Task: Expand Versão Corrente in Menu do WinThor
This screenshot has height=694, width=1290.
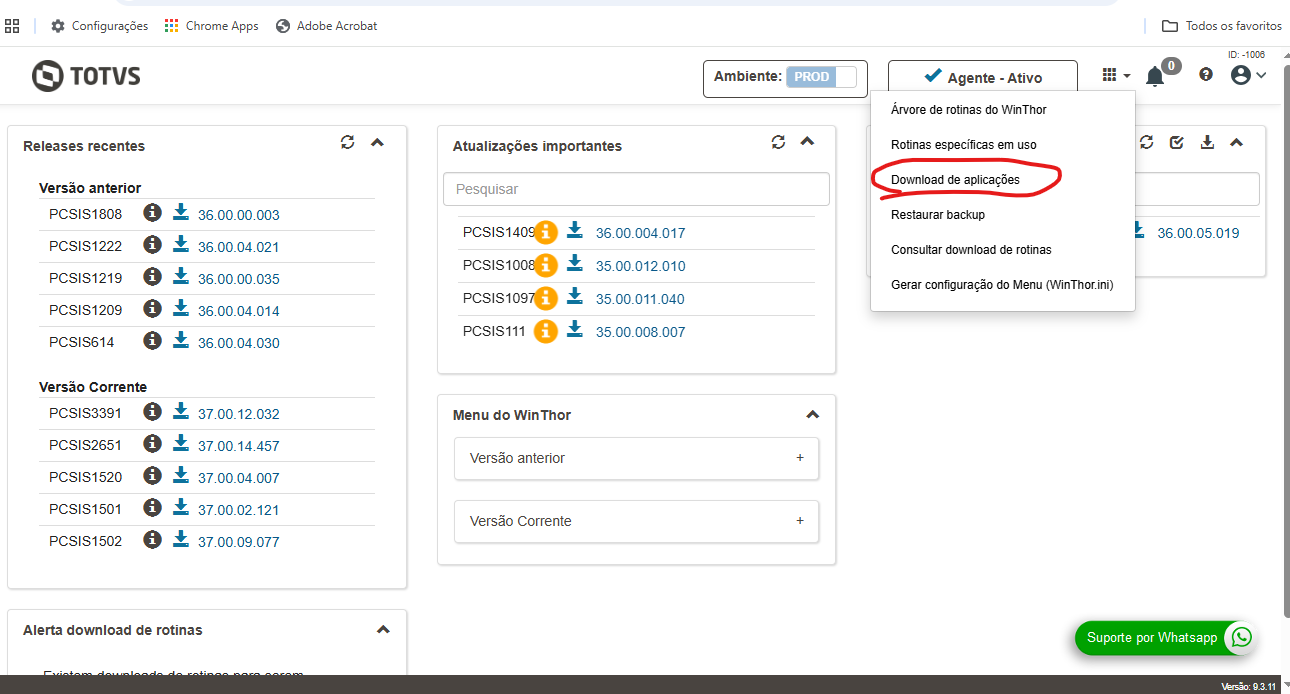Action: pyautogui.click(x=636, y=521)
